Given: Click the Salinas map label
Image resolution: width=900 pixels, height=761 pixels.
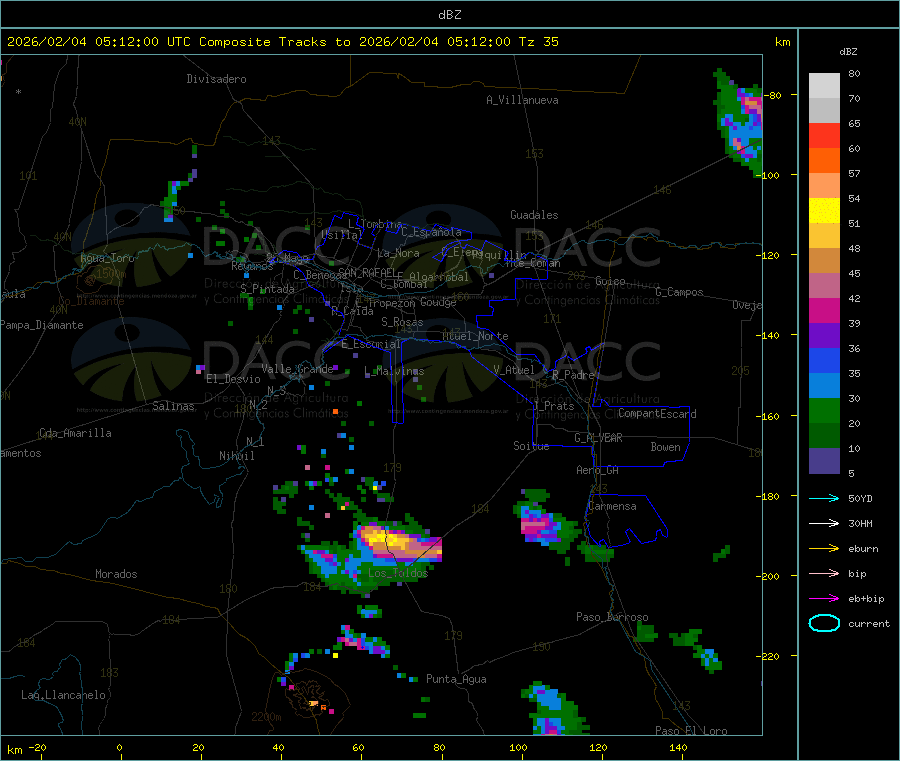Looking at the screenshot, I should tap(173, 406).
